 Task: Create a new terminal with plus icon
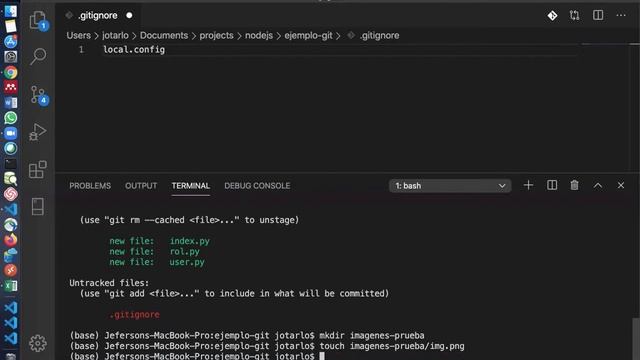tap(528, 185)
